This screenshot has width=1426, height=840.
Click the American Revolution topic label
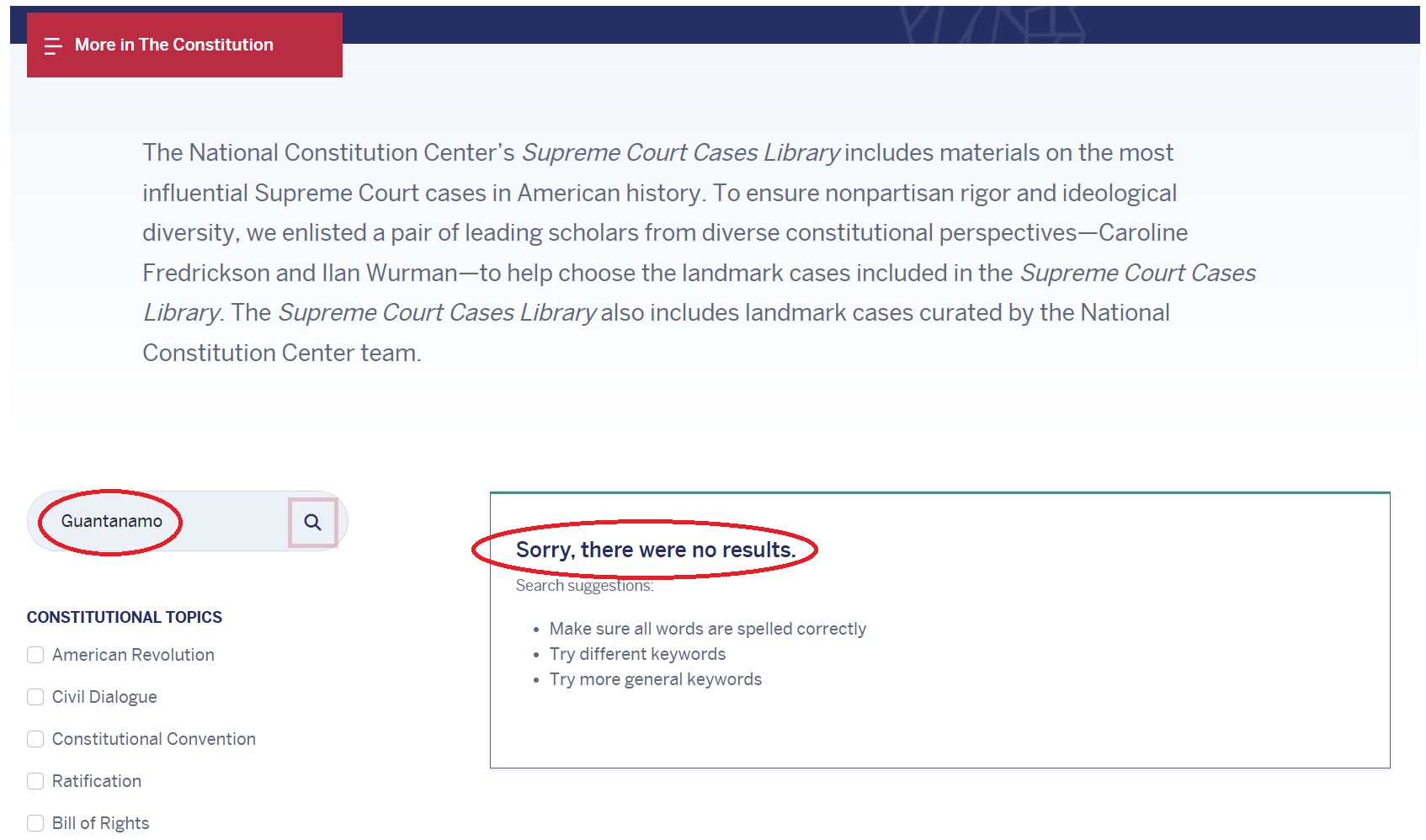tap(133, 655)
